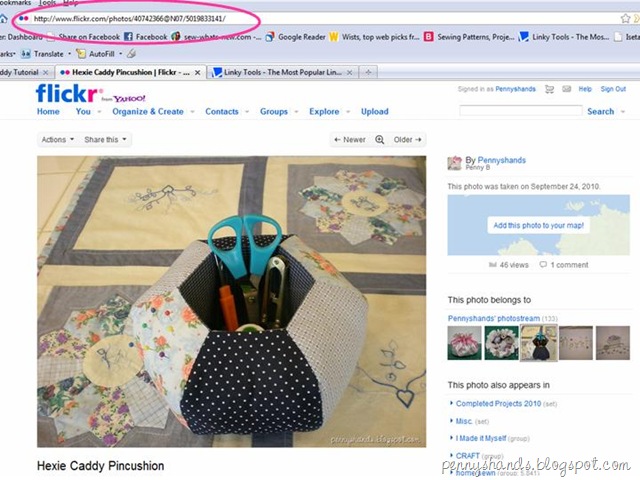The height and width of the screenshot is (480, 640).
Task: Click the Search button
Action: 600,111
